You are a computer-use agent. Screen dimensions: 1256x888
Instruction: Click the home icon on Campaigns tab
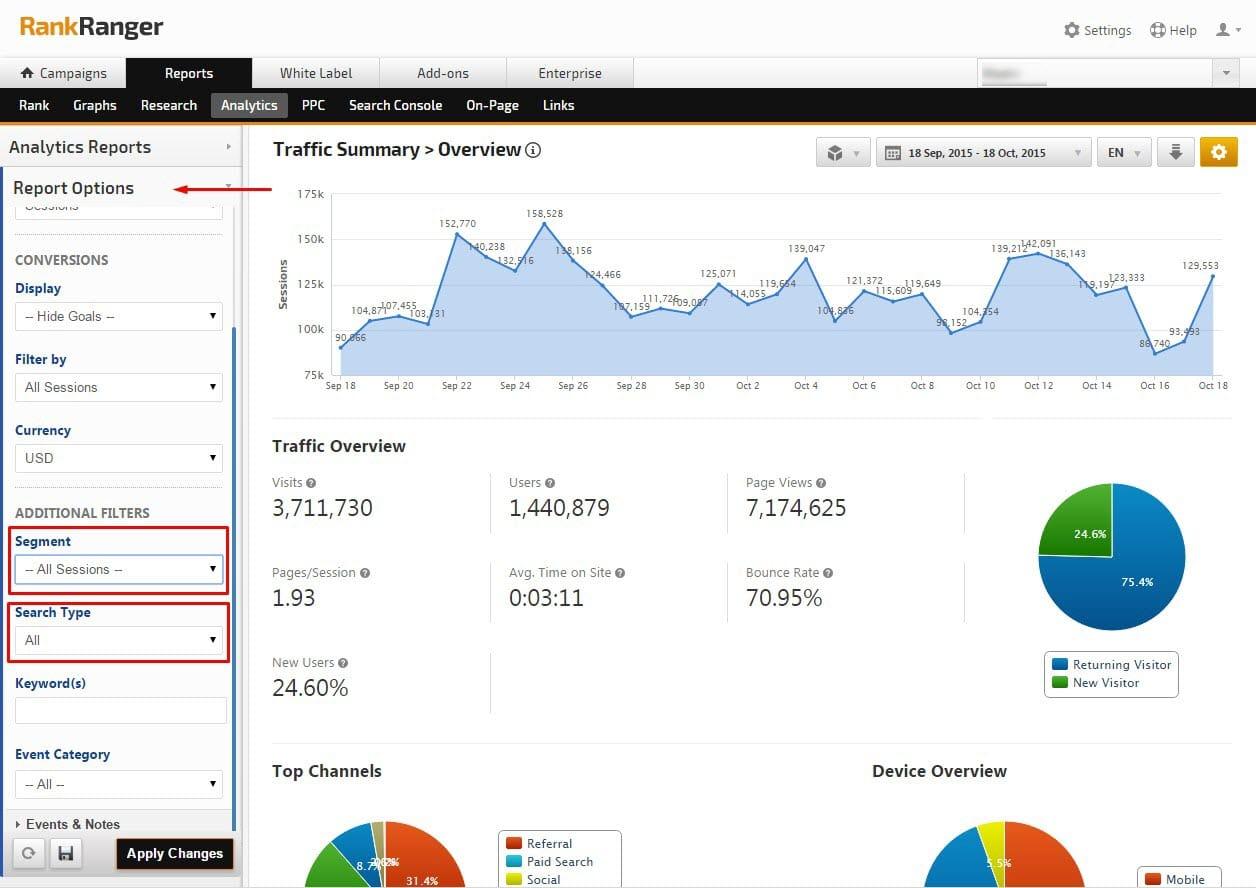click(27, 73)
